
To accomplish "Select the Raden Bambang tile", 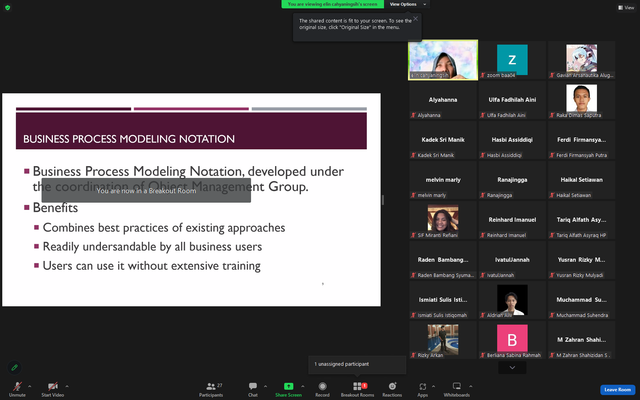I will 443,260.
